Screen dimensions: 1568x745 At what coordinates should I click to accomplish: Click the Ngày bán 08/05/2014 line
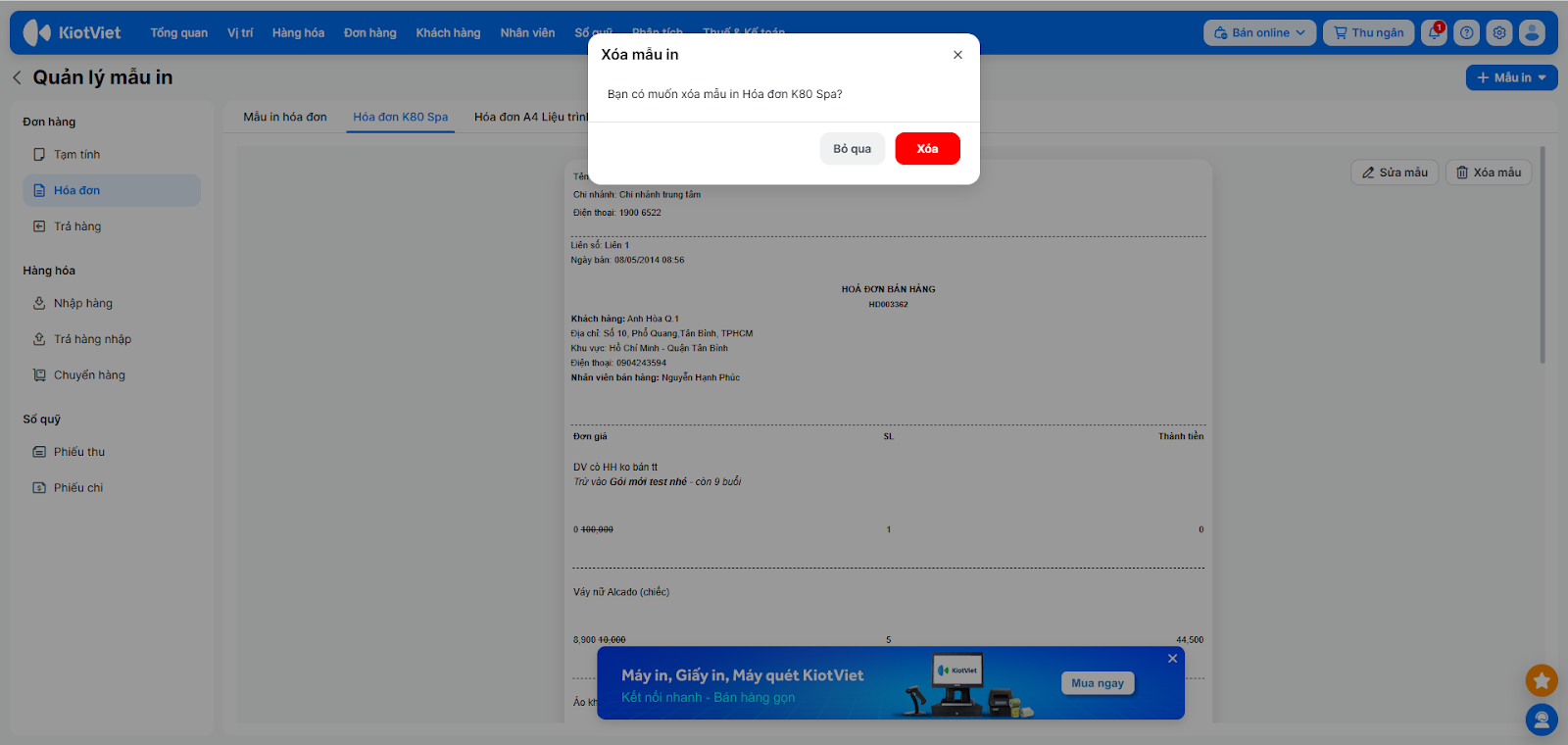(627, 260)
